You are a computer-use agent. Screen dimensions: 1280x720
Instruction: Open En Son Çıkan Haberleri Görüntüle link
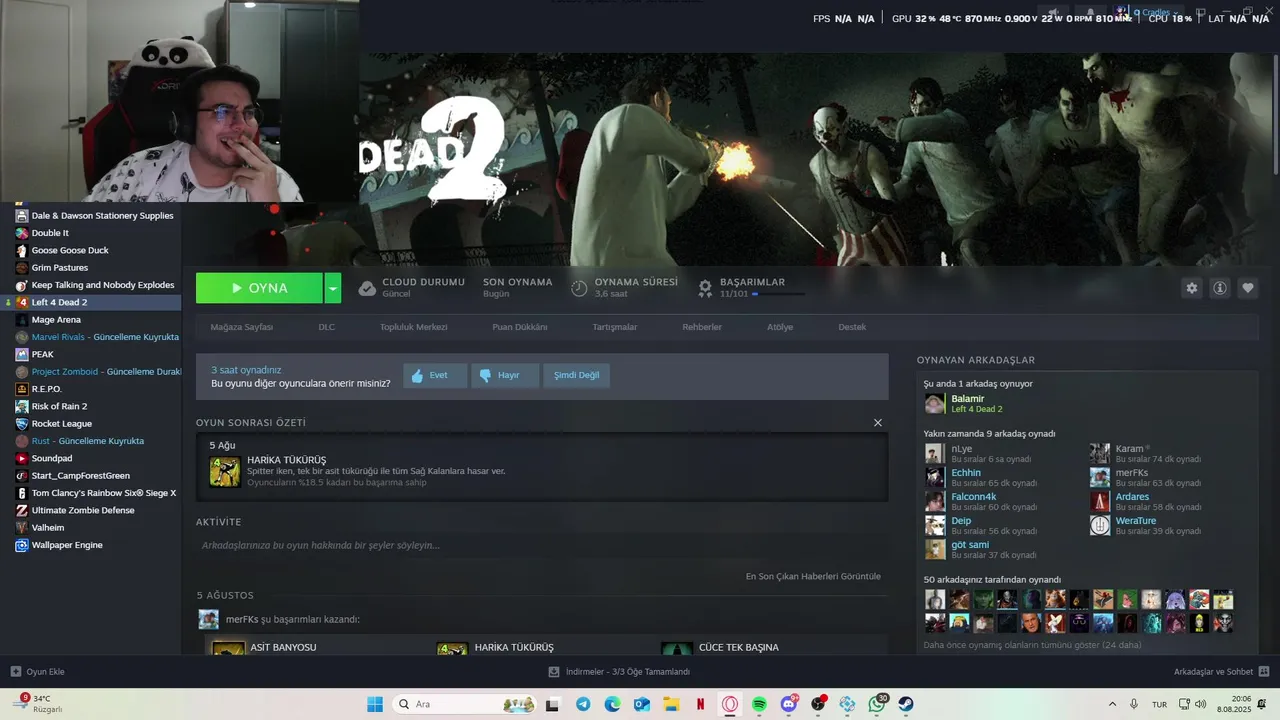click(813, 576)
